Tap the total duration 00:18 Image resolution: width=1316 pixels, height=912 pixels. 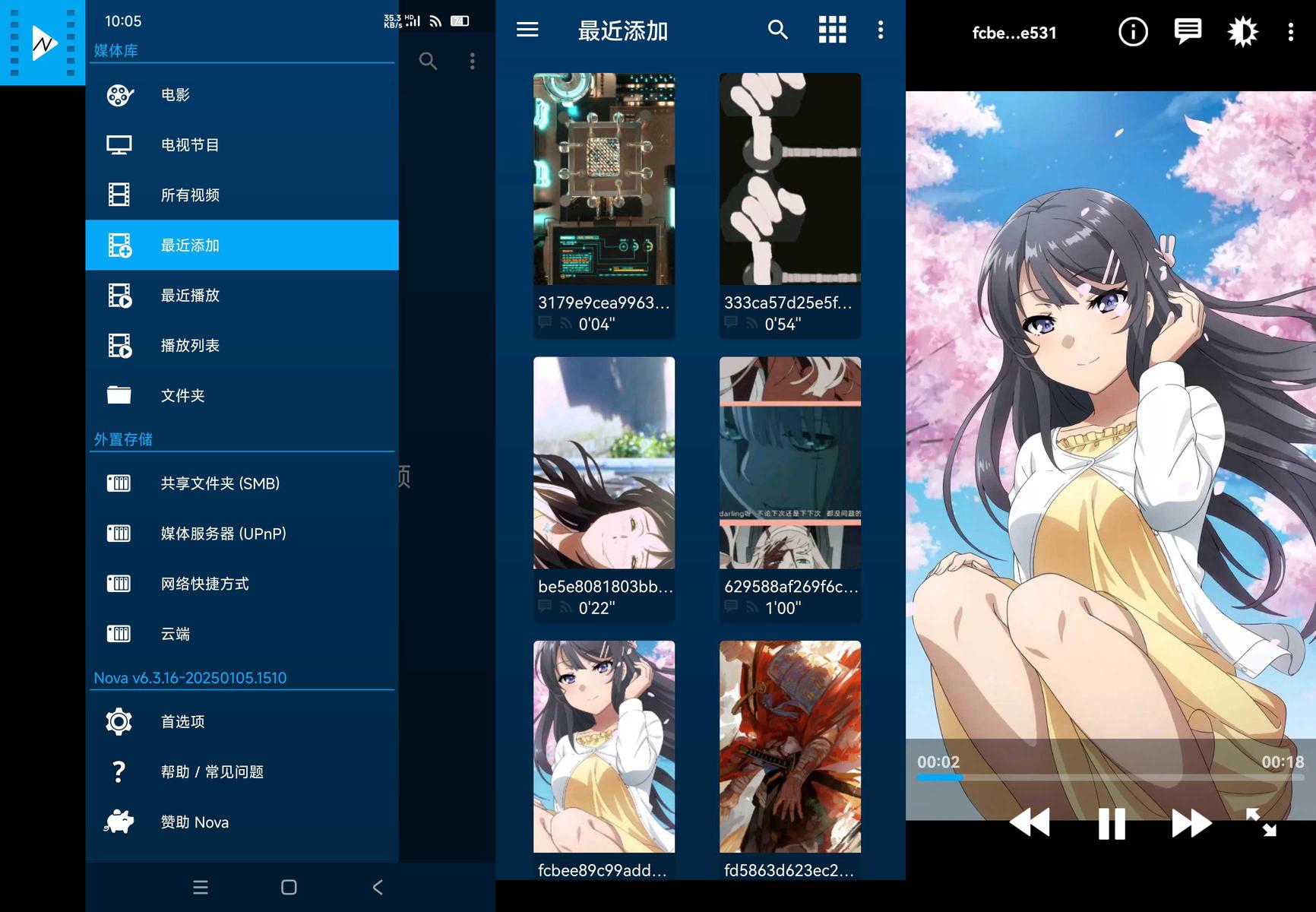(x=1283, y=762)
